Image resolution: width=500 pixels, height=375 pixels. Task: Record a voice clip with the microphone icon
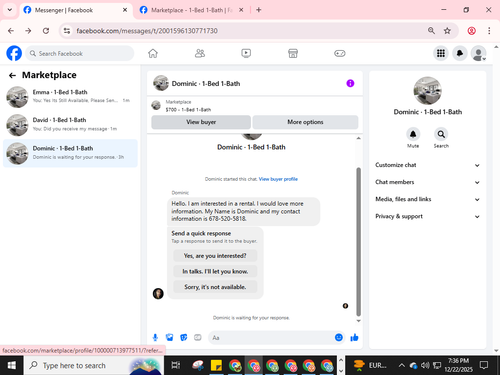[x=155, y=338]
